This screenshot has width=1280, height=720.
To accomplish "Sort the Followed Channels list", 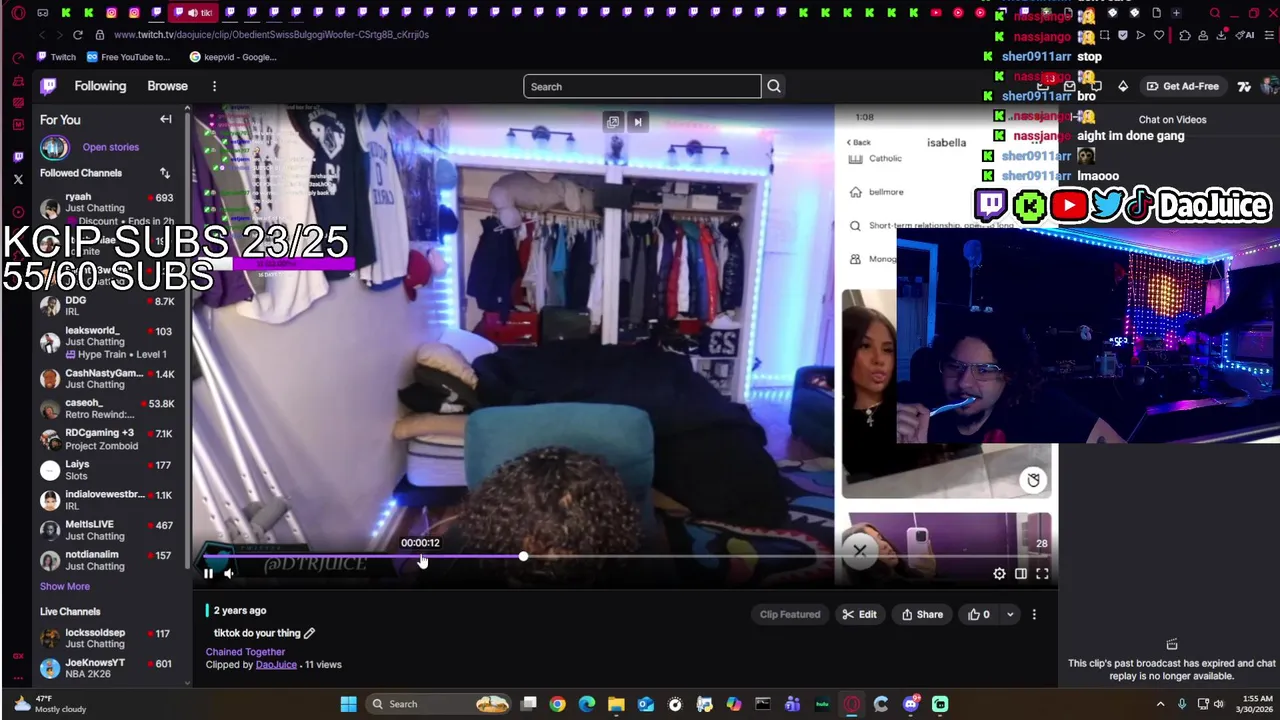I will [x=165, y=173].
